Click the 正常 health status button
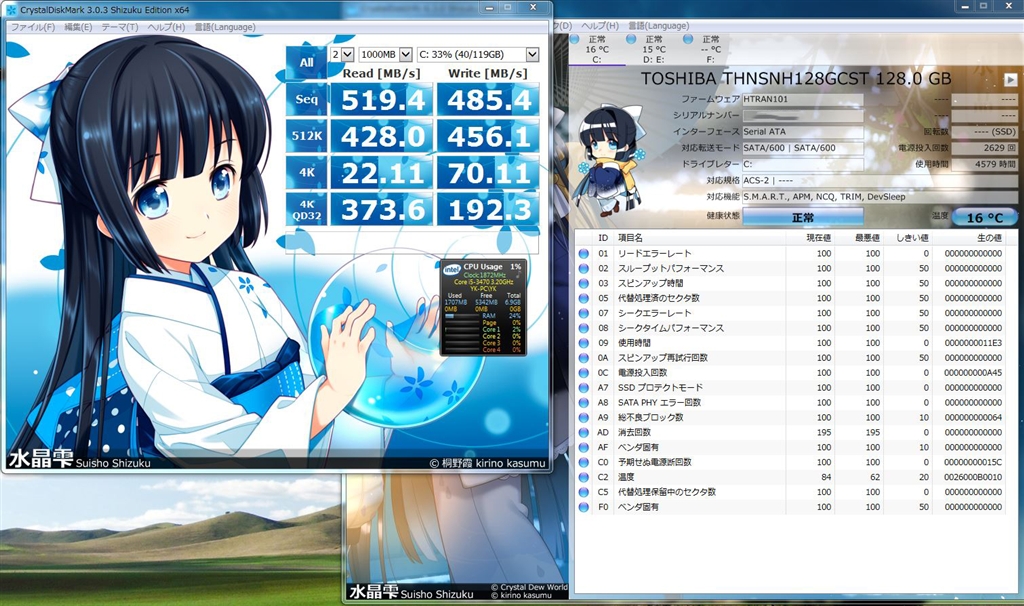The width and height of the screenshot is (1024, 606). 803,217
